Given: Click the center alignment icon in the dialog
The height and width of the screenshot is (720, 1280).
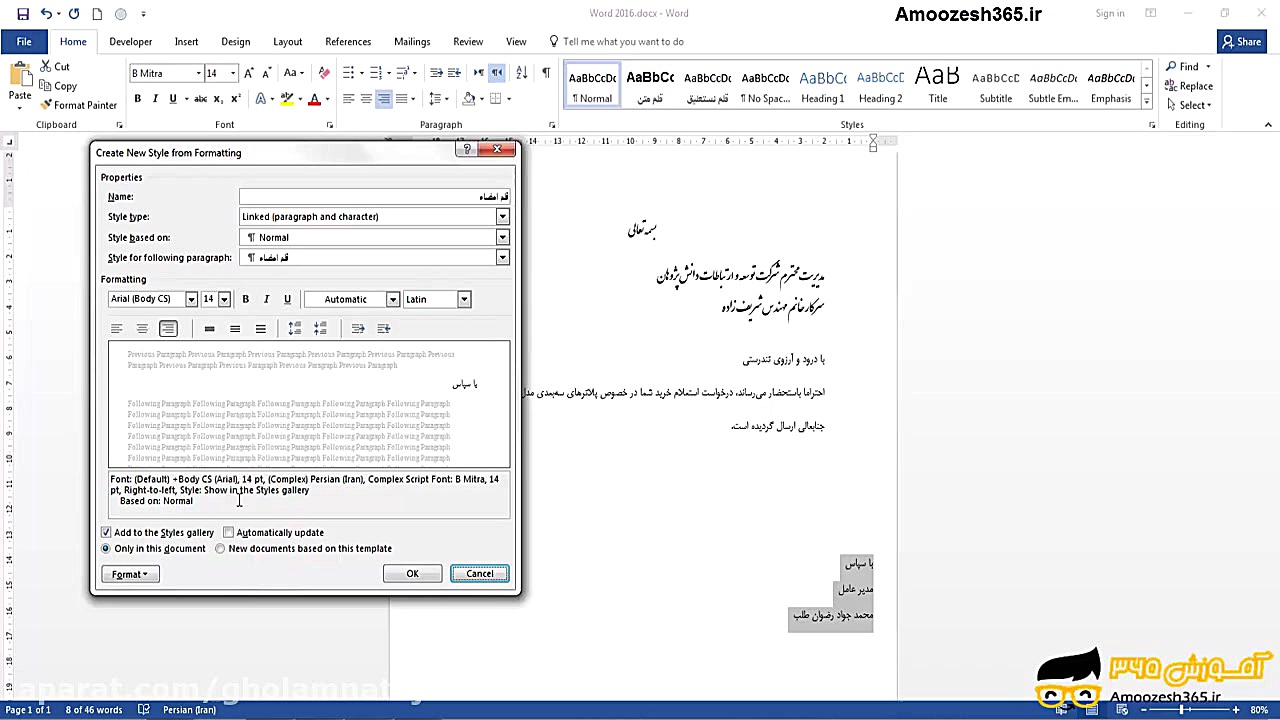Looking at the screenshot, I should point(142,328).
